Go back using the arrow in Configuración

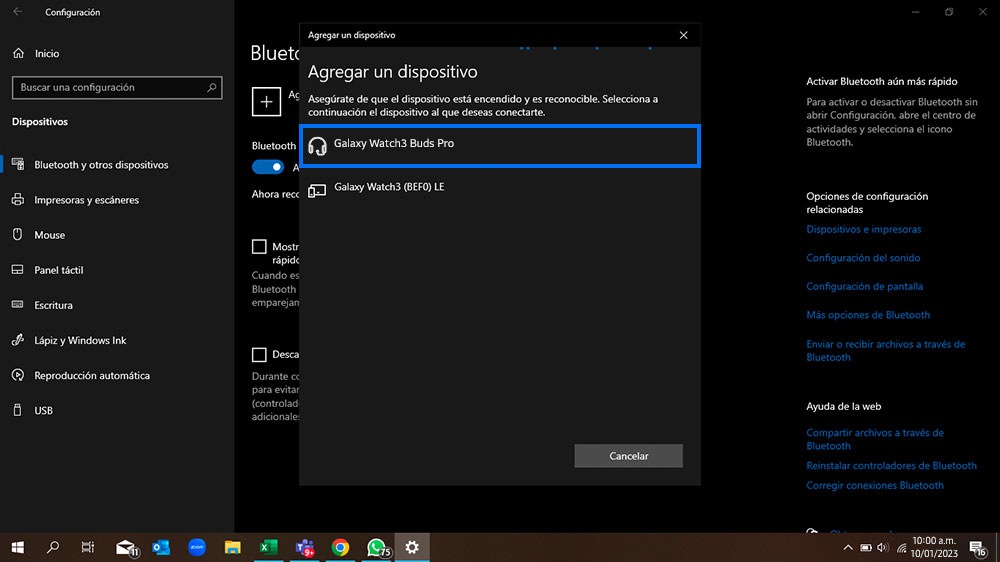click(x=18, y=12)
